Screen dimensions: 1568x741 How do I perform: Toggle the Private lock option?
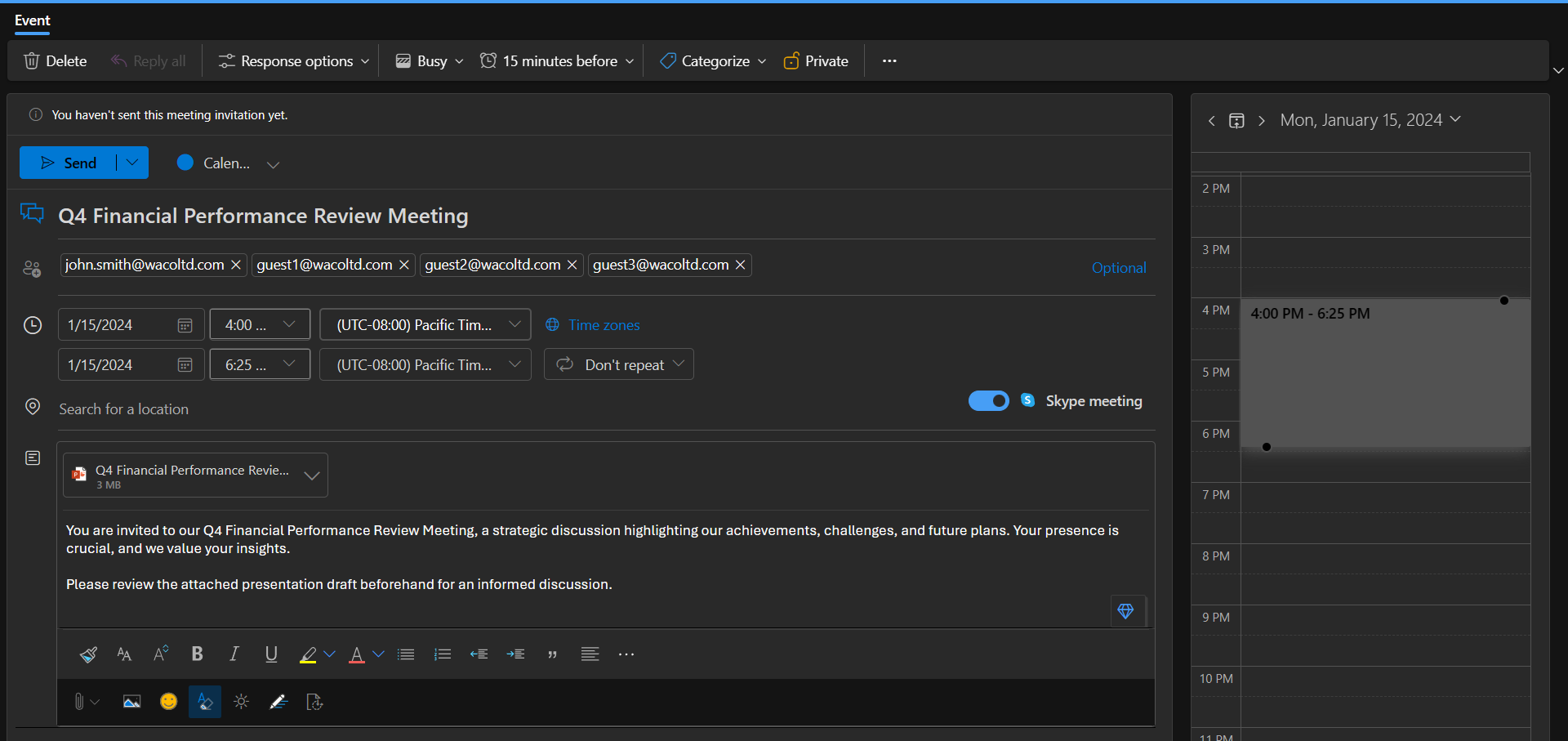pos(816,61)
